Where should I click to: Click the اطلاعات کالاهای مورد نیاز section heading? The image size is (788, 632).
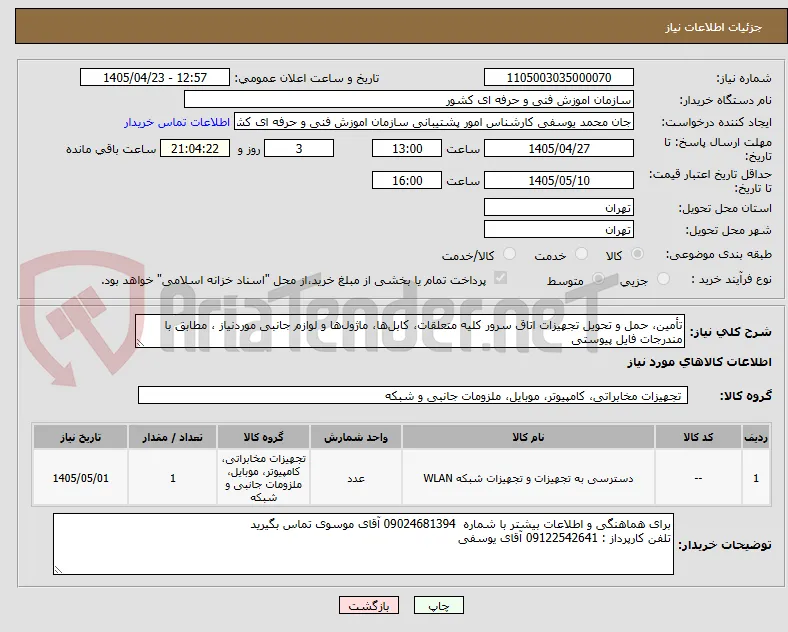click(x=699, y=362)
